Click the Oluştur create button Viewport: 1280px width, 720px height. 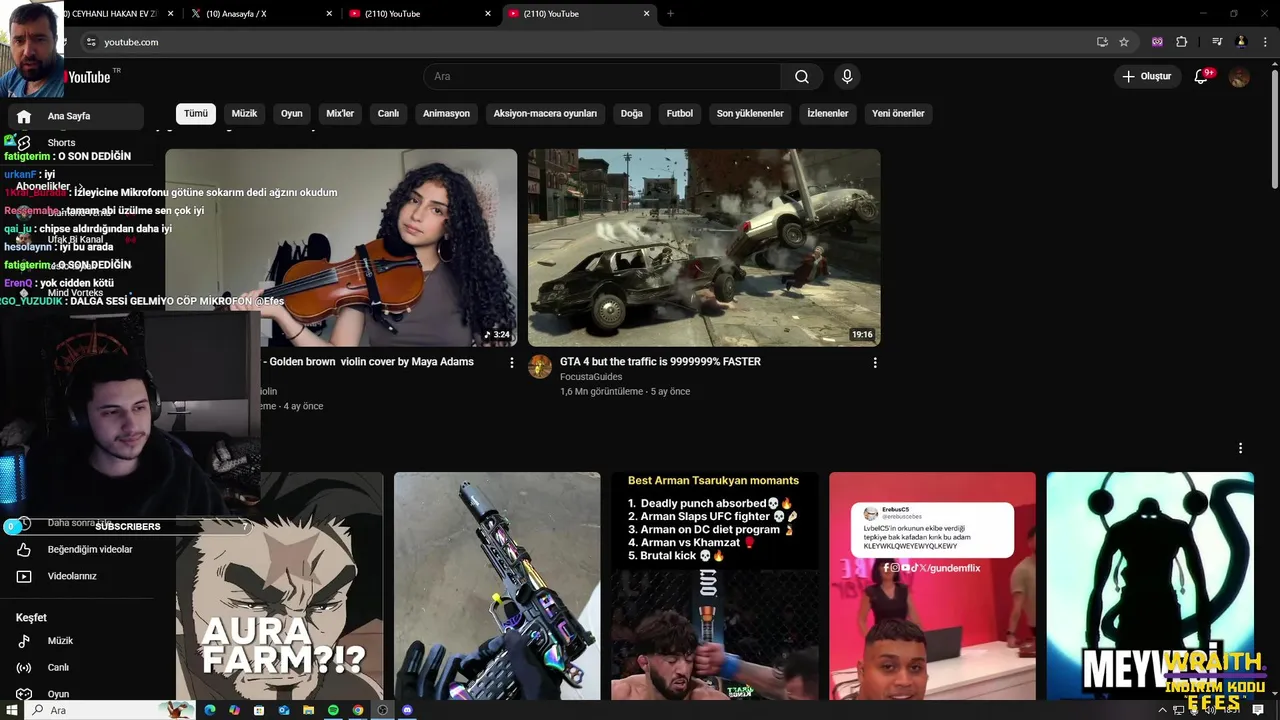click(x=1147, y=77)
